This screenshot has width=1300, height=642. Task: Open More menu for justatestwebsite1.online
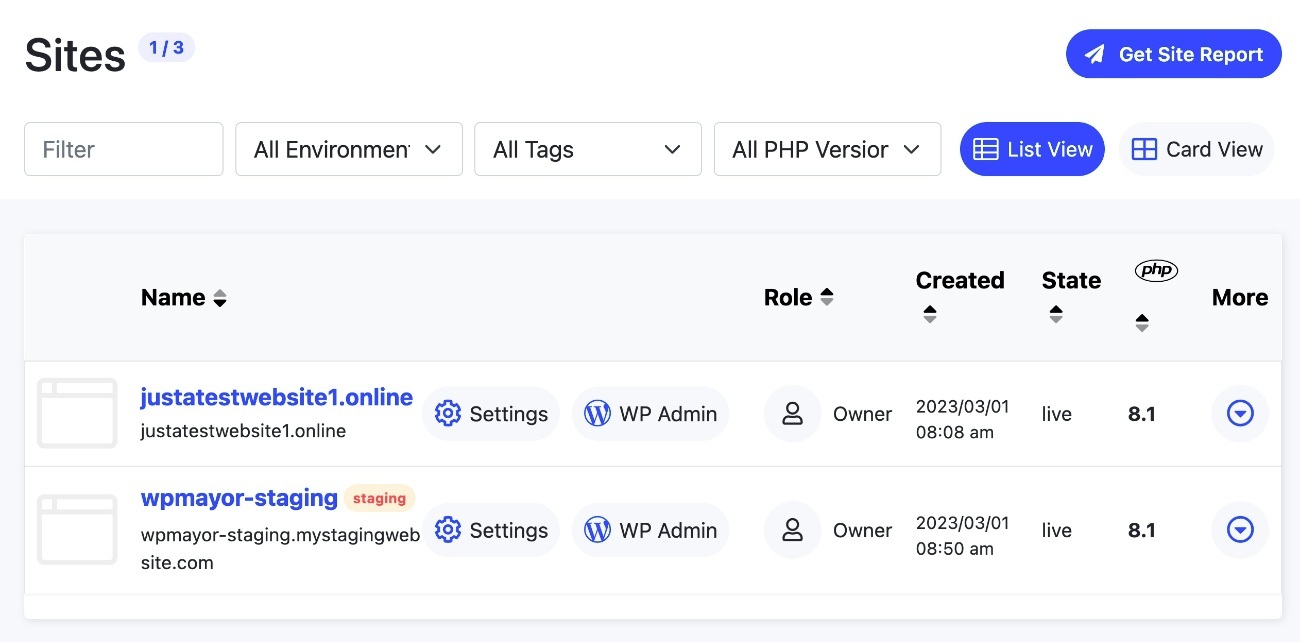coord(1240,413)
